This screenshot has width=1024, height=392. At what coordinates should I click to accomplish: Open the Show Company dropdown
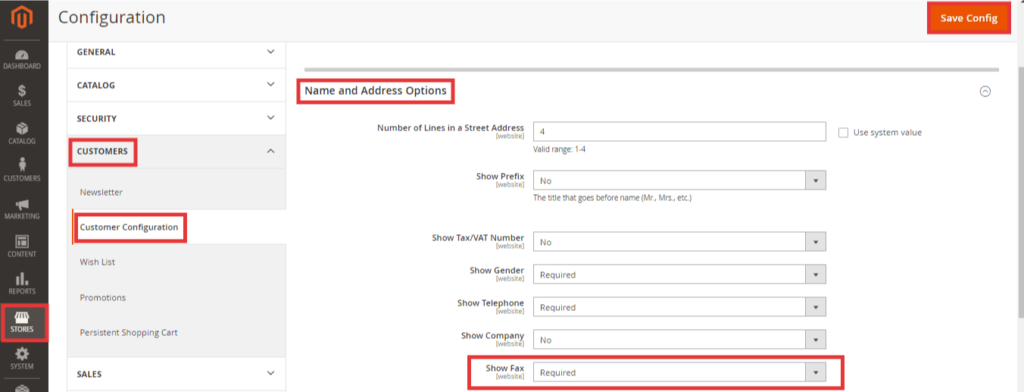679,340
